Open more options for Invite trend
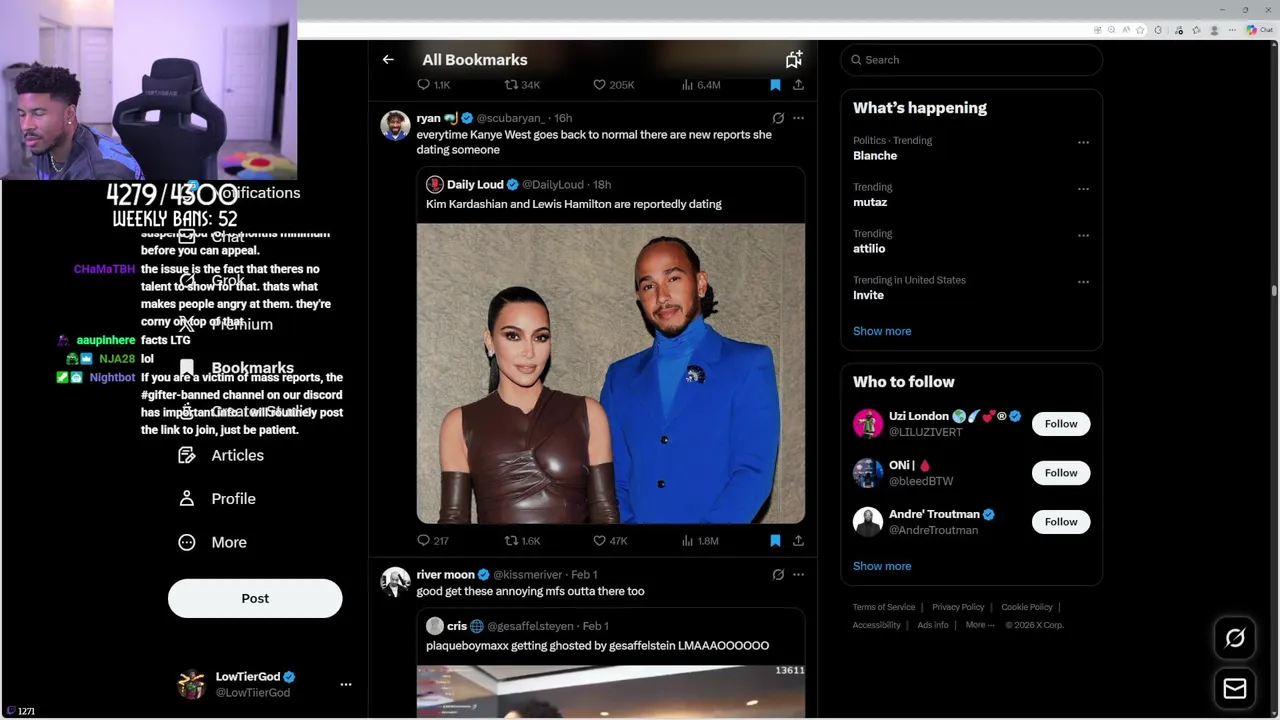Screen dimensions: 1280x720 point(1083,282)
